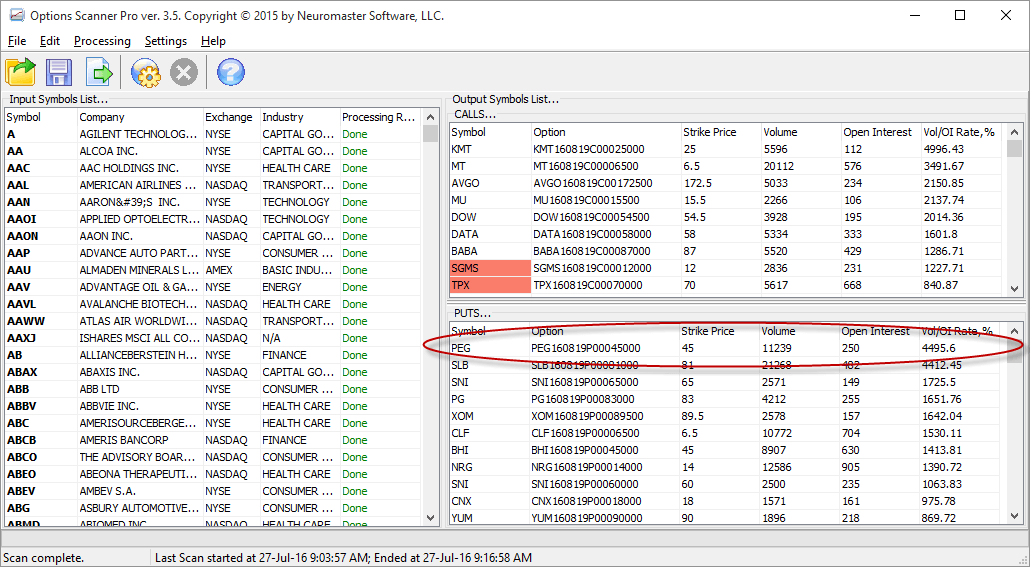The width and height of the screenshot is (1030, 567).
Task: Click CALLS table scroll up arrow
Action: tap(1015, 132)
